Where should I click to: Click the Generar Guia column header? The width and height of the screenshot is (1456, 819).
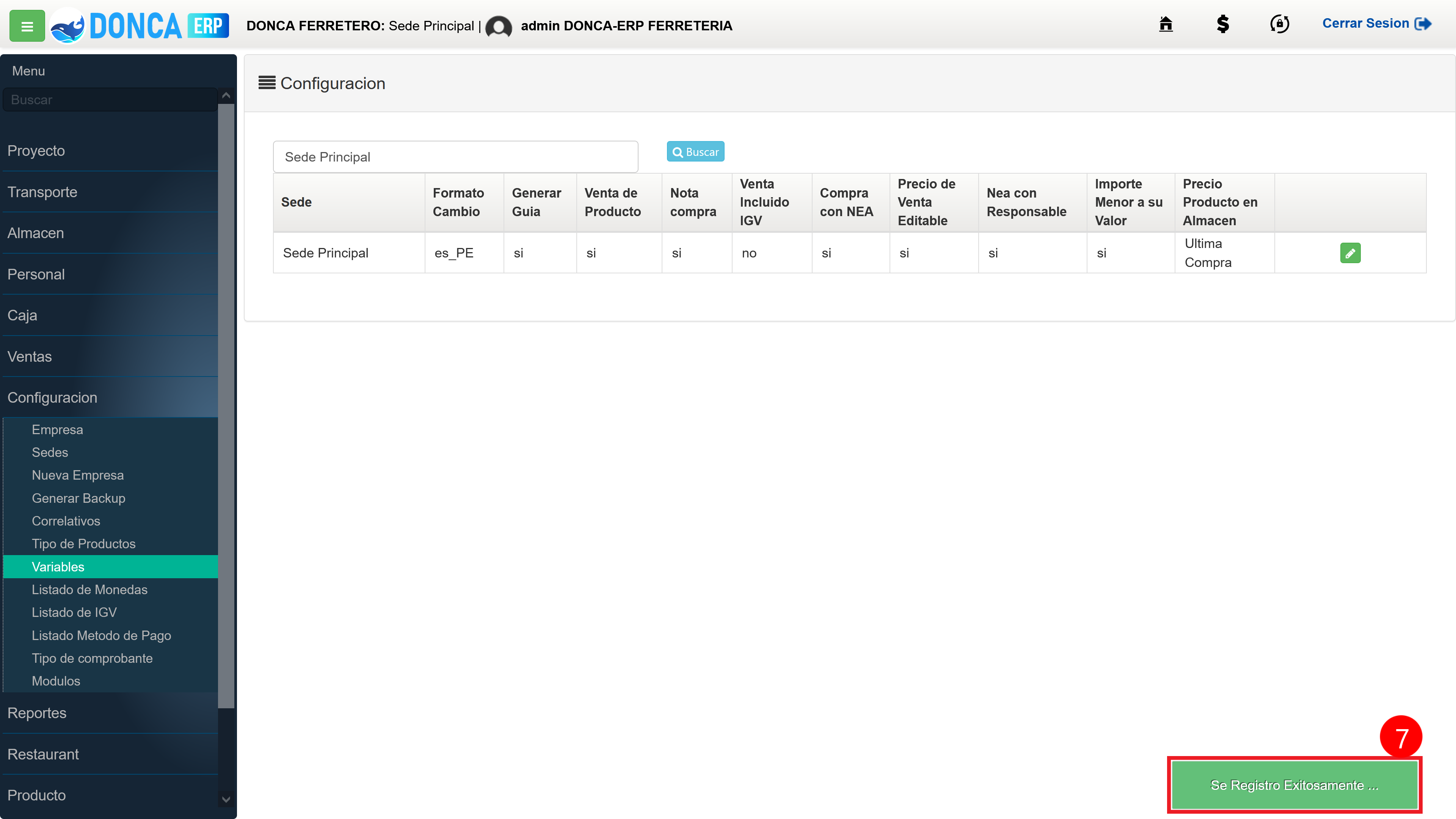(x=540, y=202)
